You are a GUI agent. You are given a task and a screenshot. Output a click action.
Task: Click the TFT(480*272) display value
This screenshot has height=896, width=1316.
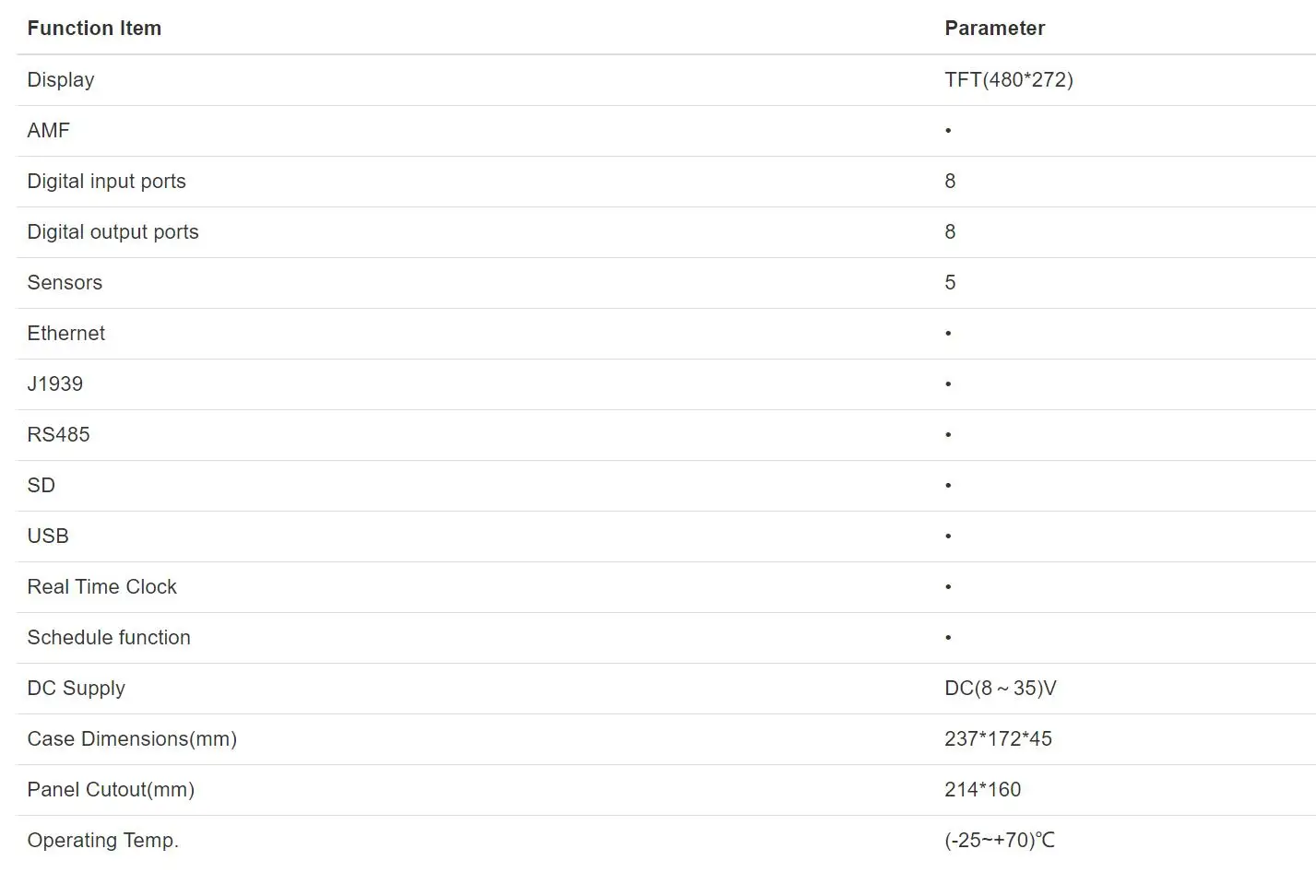1009,80
